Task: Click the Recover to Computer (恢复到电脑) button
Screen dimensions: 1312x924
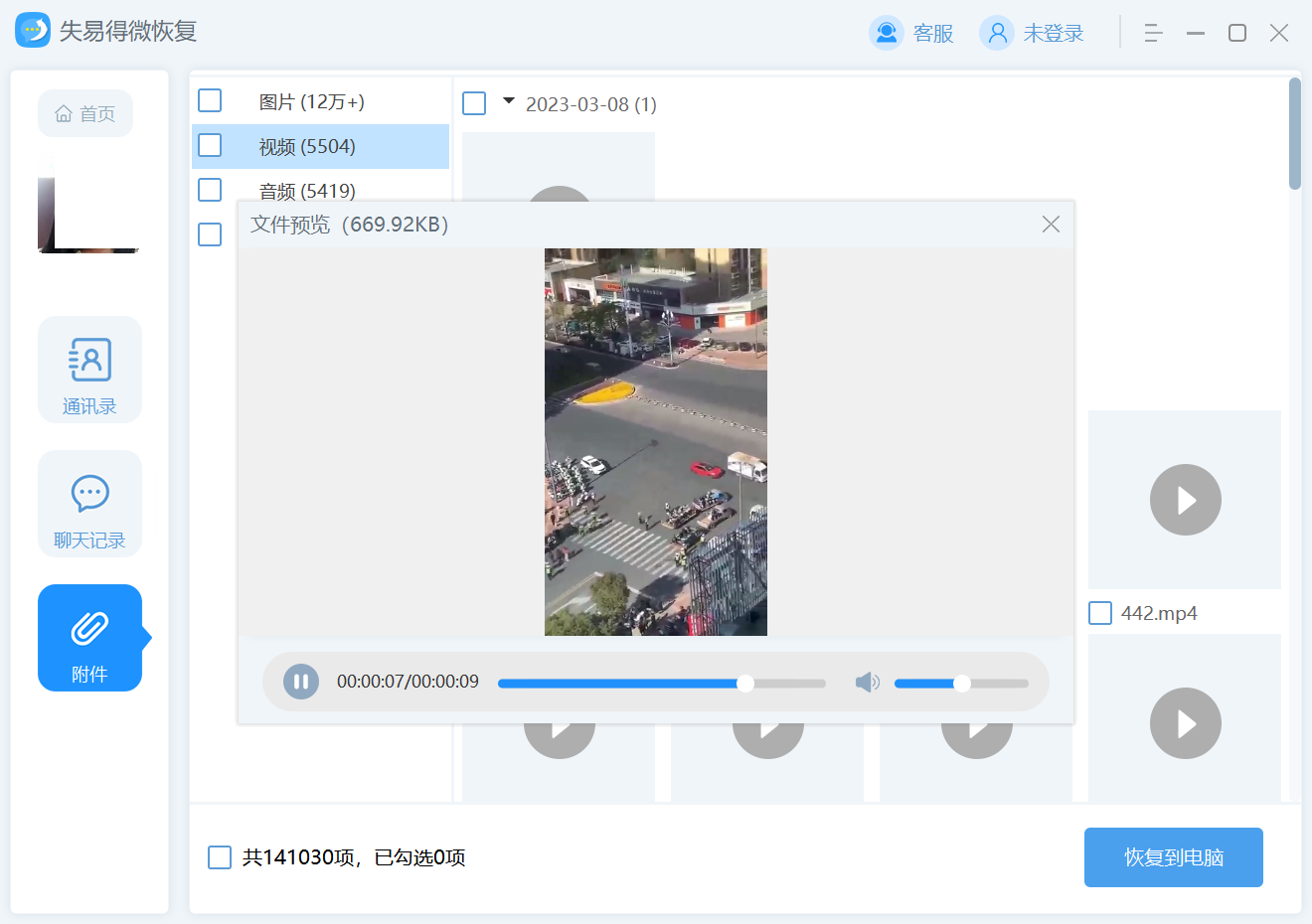Action: click(1173, 857)
